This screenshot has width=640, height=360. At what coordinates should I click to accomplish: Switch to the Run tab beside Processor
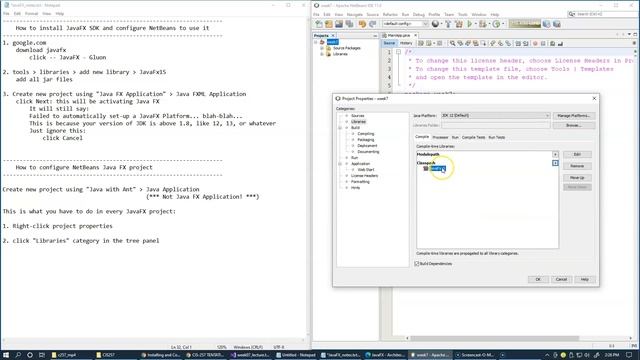(x=455, y=138)
